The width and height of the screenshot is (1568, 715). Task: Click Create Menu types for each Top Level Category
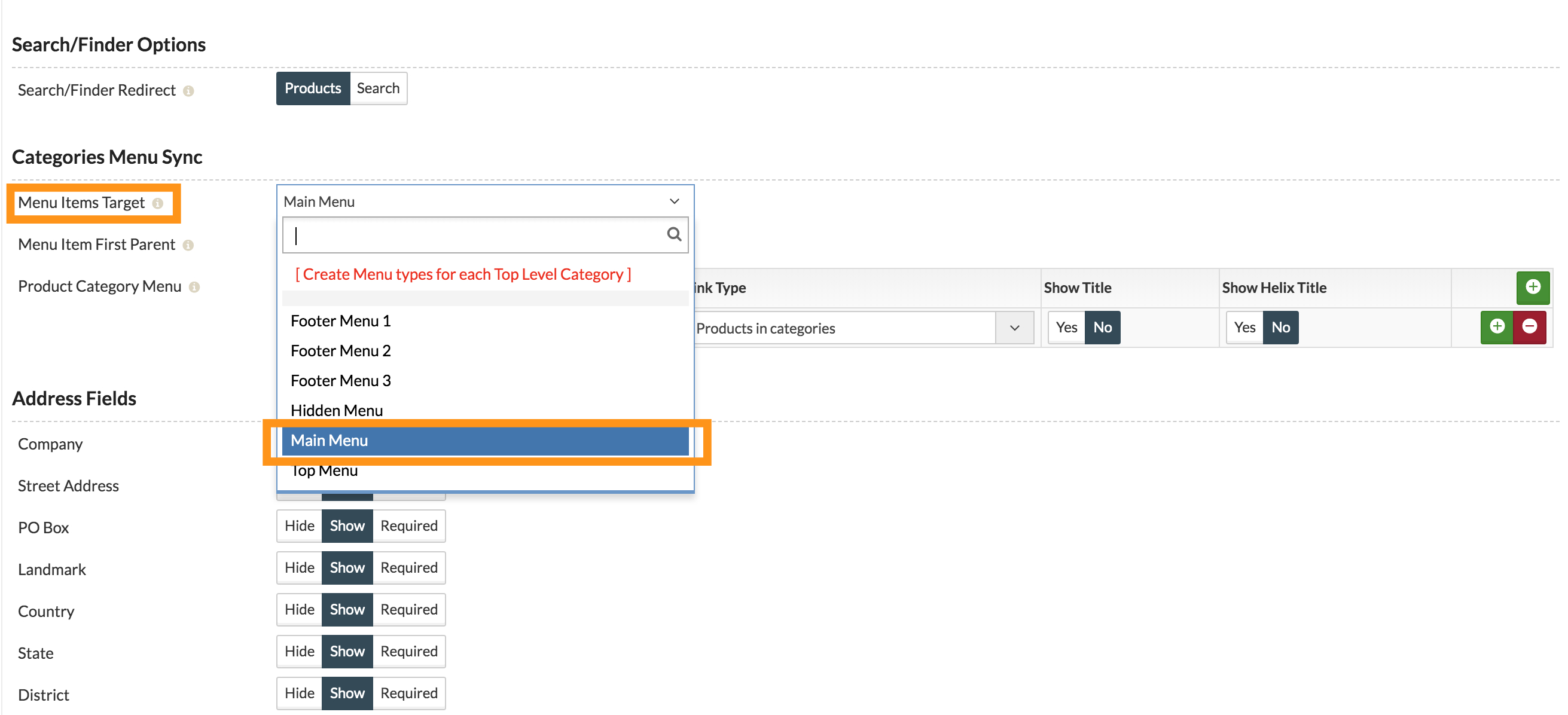coord(463,274)
